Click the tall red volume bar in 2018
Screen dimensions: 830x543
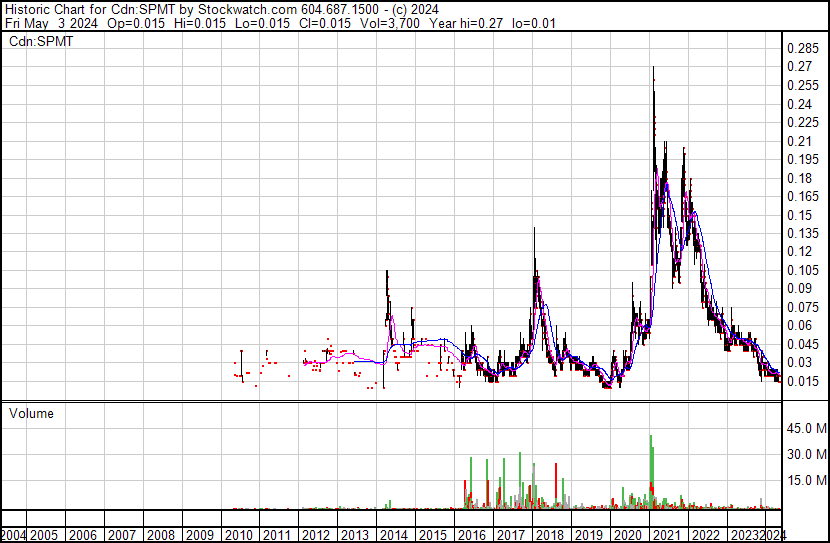click(x=556, y=486)
